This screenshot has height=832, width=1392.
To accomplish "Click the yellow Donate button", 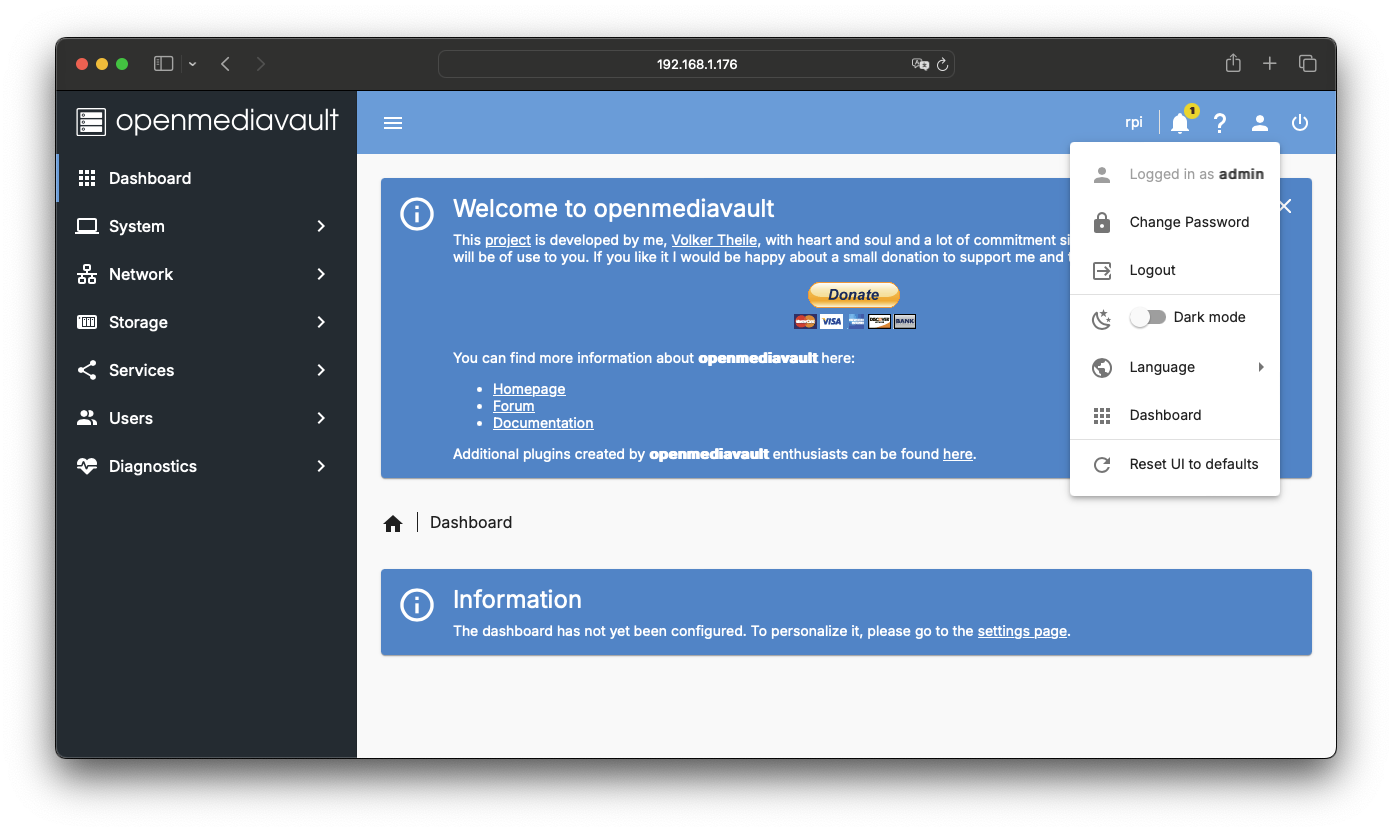I will [854, 295].
